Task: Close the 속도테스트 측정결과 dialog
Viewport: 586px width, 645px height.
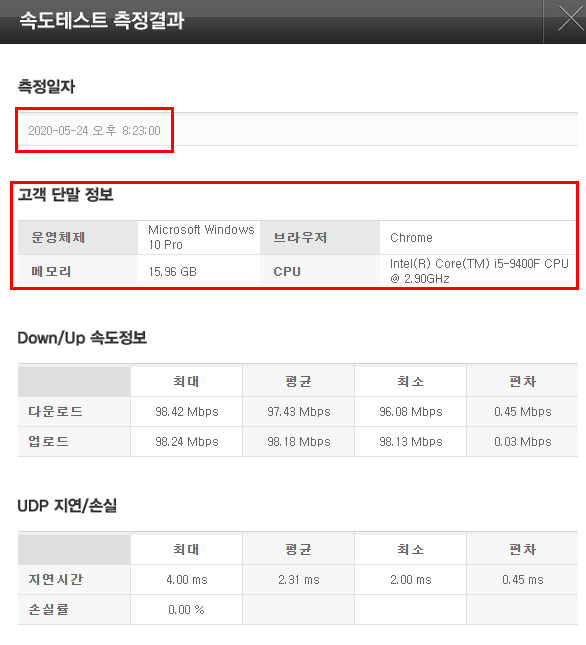Action: [570, 19]
